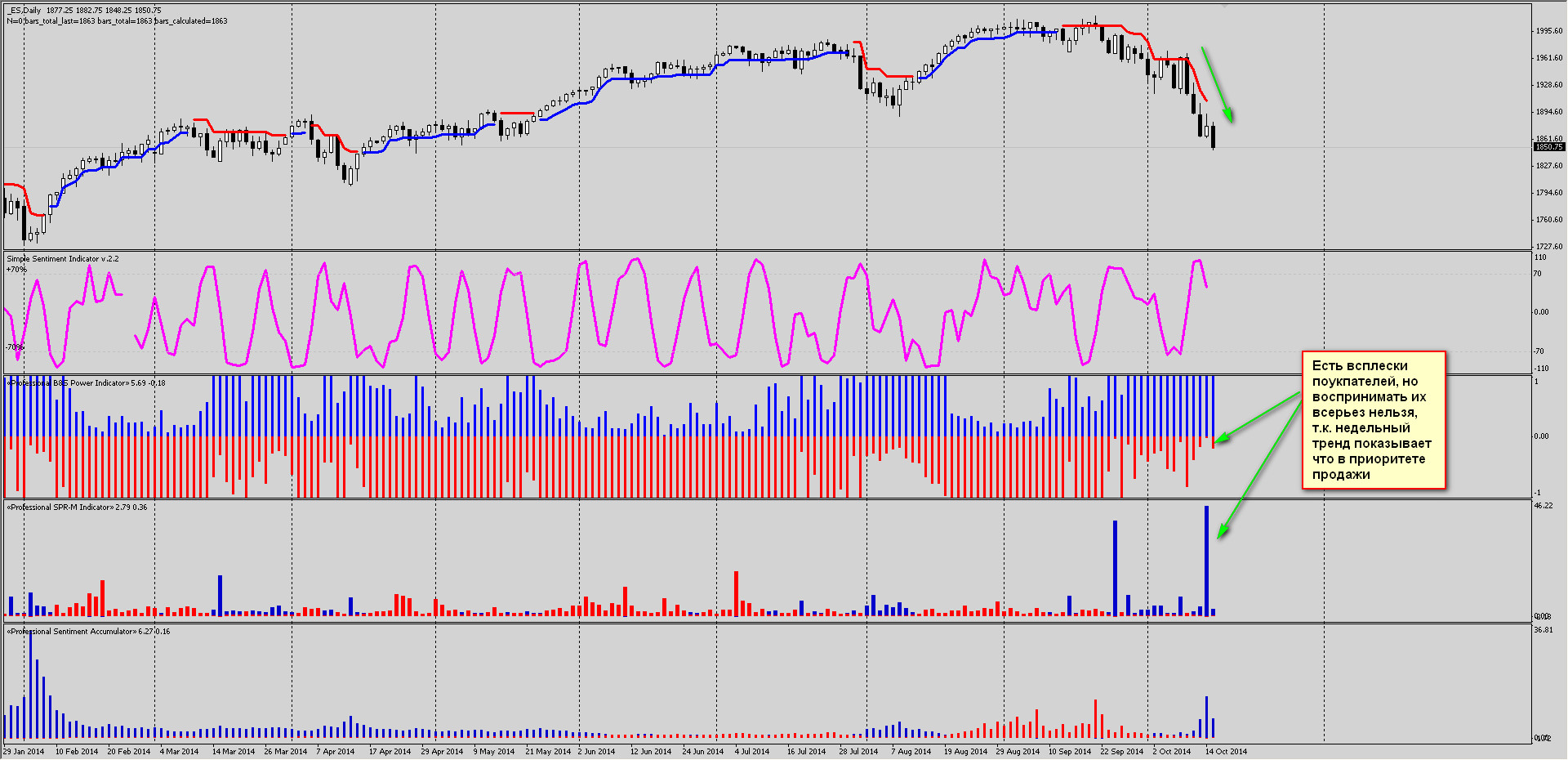Click the 29 Jan 2014 date on time axis
Screen dimensions: 1568x760
click(x=24, y=752)
